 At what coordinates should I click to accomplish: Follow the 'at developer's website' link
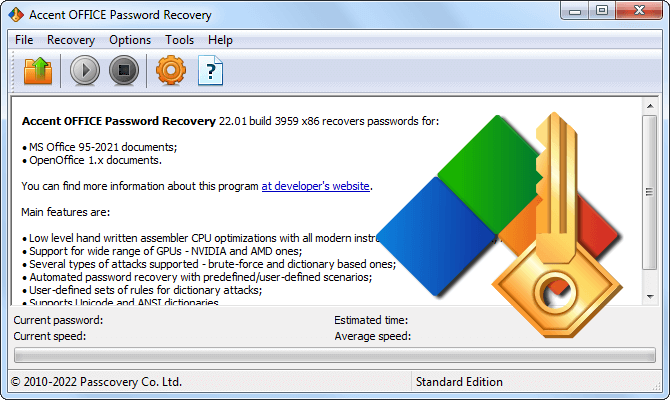pyautogui.click(x=315, y=186)
